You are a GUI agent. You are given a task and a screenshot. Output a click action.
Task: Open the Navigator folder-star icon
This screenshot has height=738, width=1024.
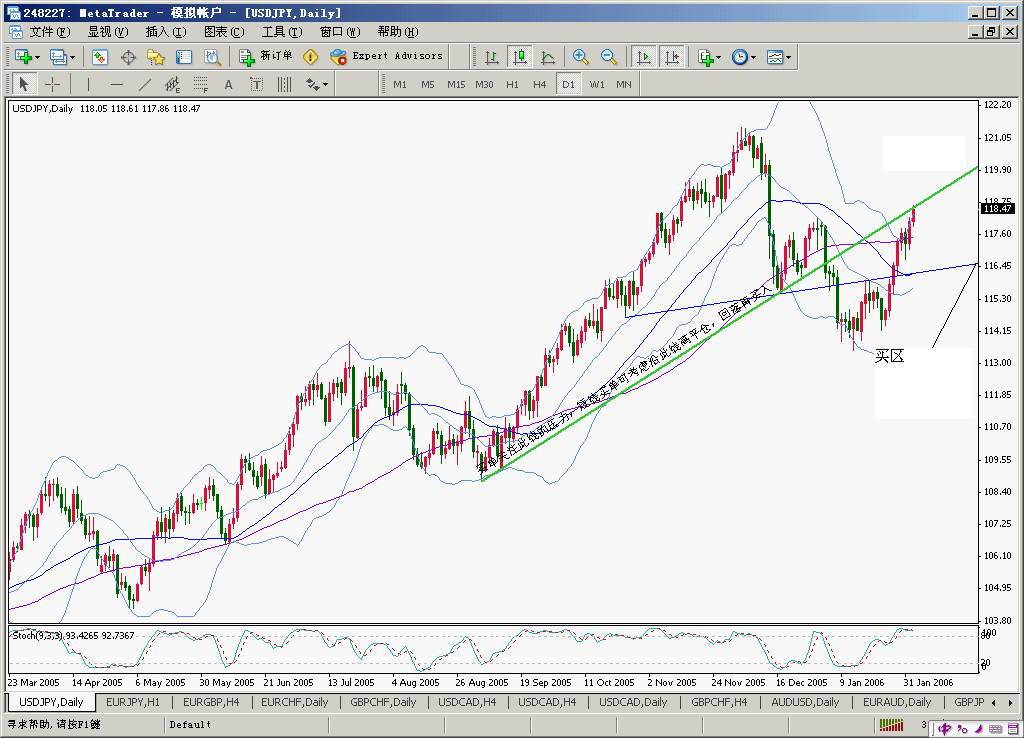pyautogui.click(x=156, y=57)
